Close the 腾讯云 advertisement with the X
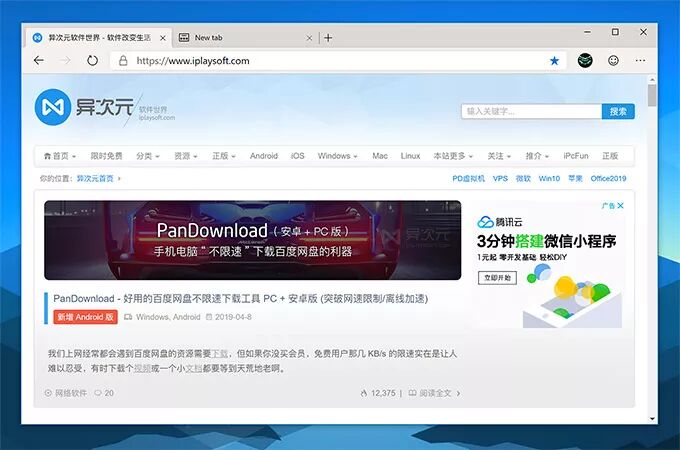Viewport: 680px width, 450px height. pyautogui.click(x=621, y=205)
